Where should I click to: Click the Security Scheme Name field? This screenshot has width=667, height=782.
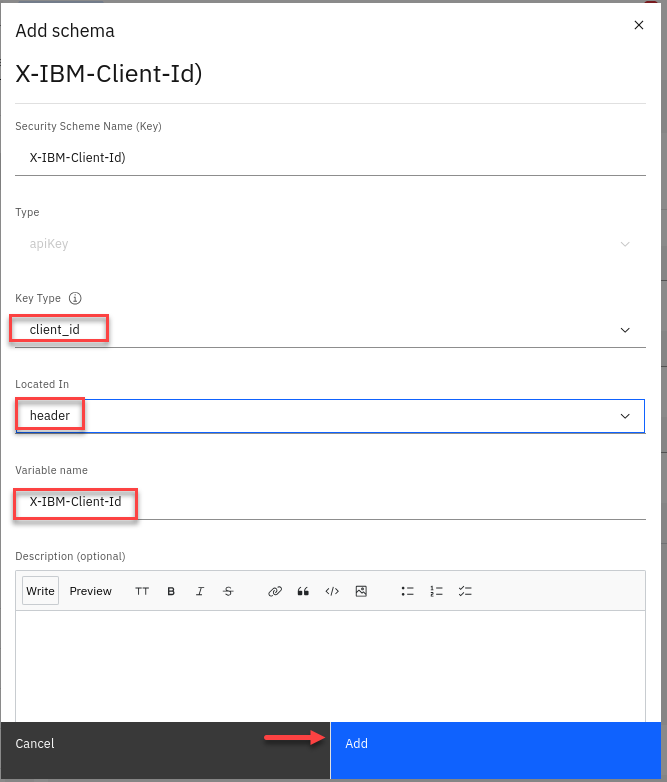(330, 157)
